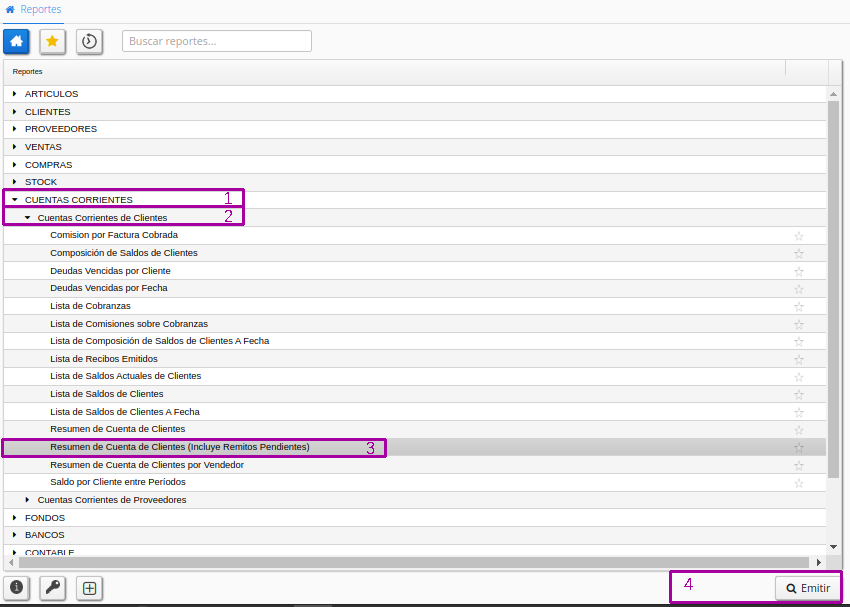
Task: Expand the FONDOS category arrow
Action: tap(15, 518)
